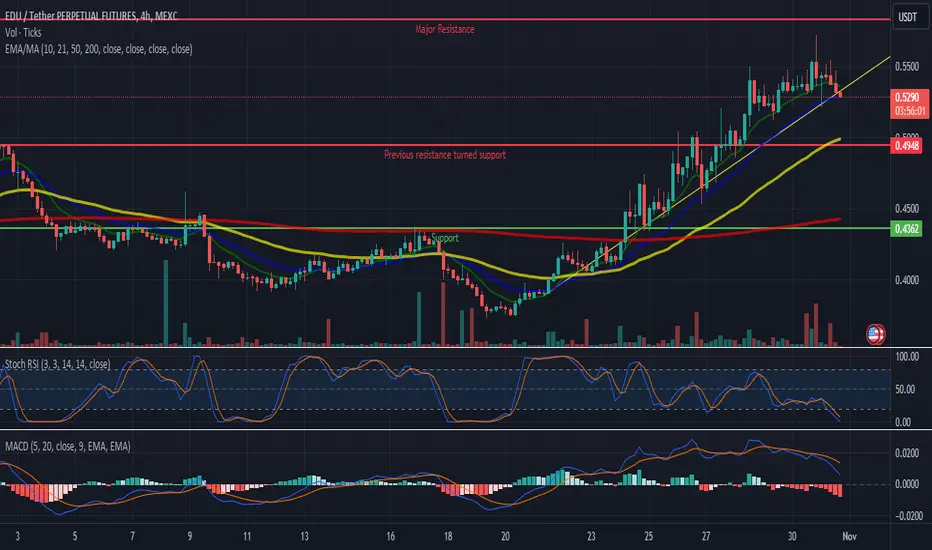
Task: Open the MACD (5, 20, close, 9) legend
Action: coord(68,446)
